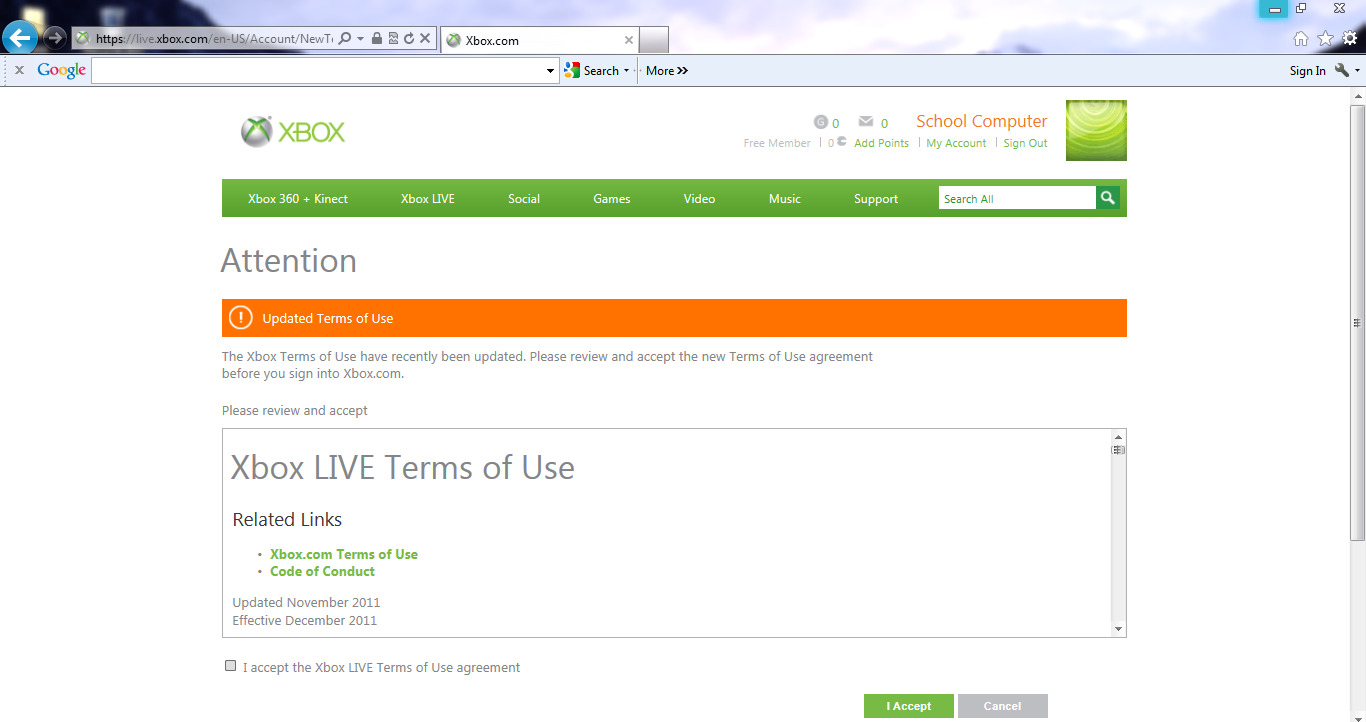Click the warning exclamation icon in orange banner
This screenshot has width=1366, height=722.
241,318
